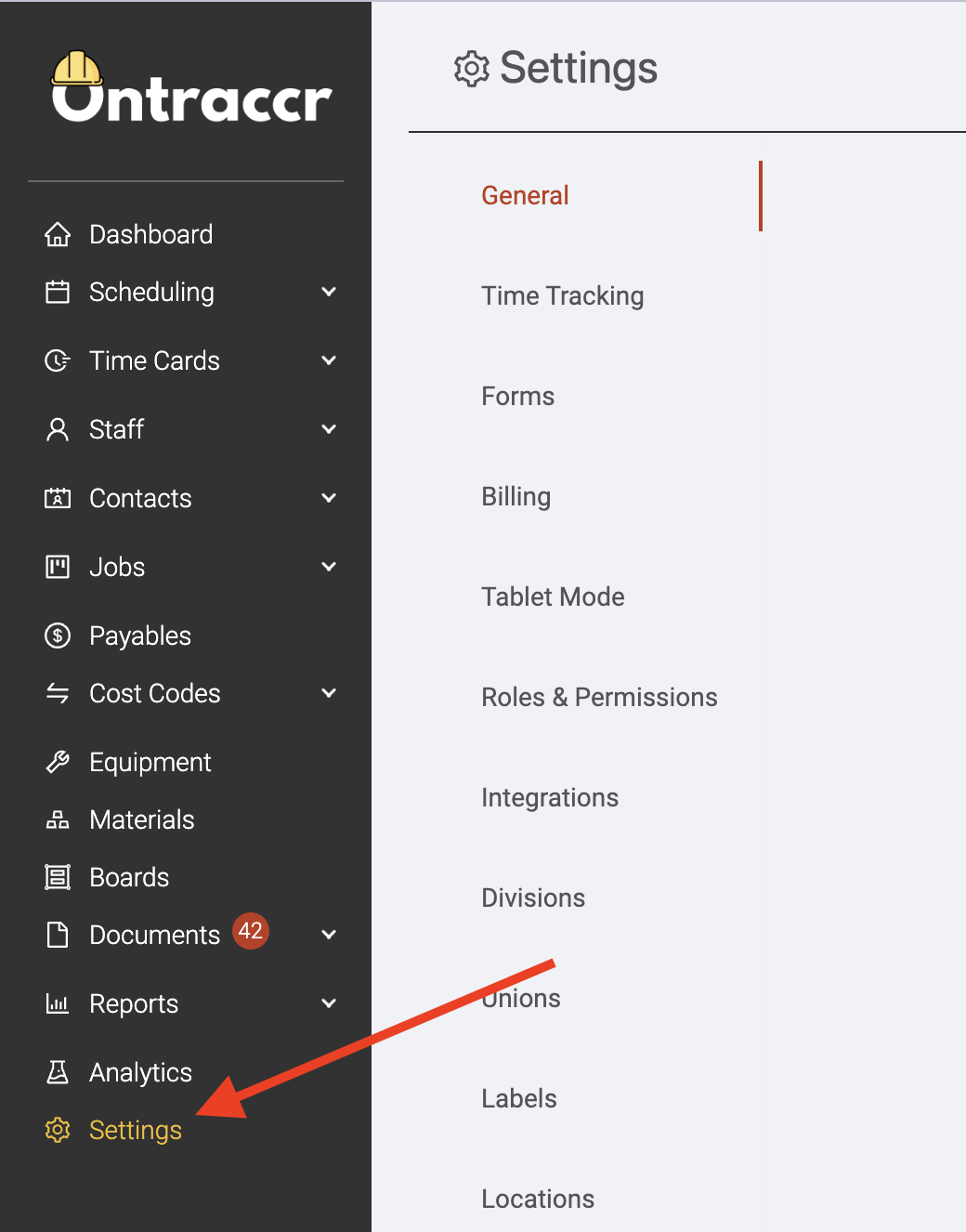966x1232 pixels.
Task: Switch to Roles & Permissions tab
Action: click(599, 697)
